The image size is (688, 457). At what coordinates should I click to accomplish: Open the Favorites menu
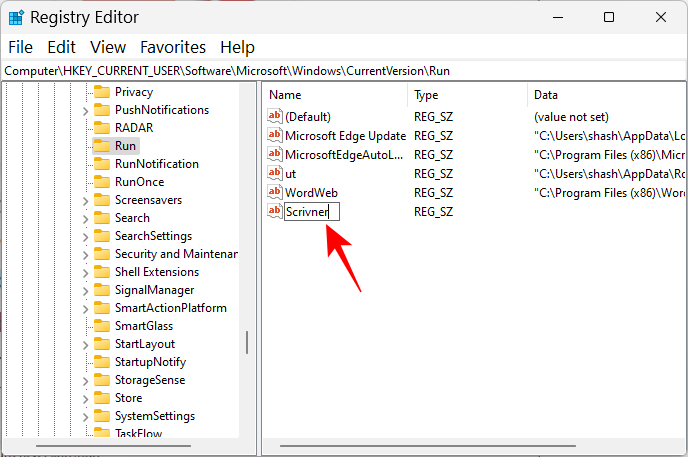[172, 47]
